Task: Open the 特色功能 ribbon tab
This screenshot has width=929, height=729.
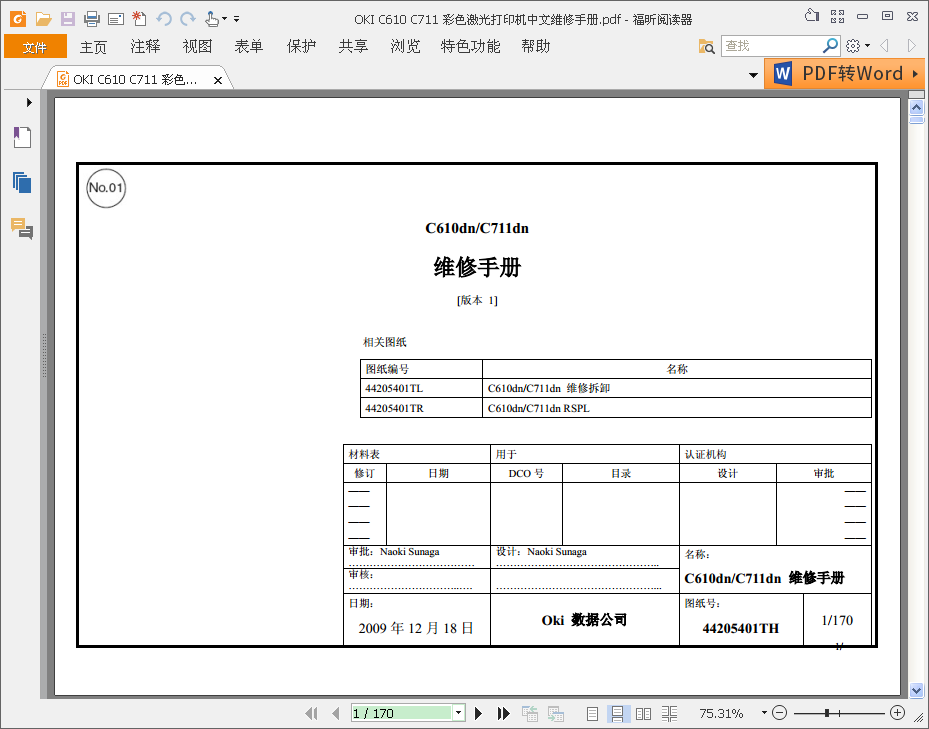Action: [470, 47]
